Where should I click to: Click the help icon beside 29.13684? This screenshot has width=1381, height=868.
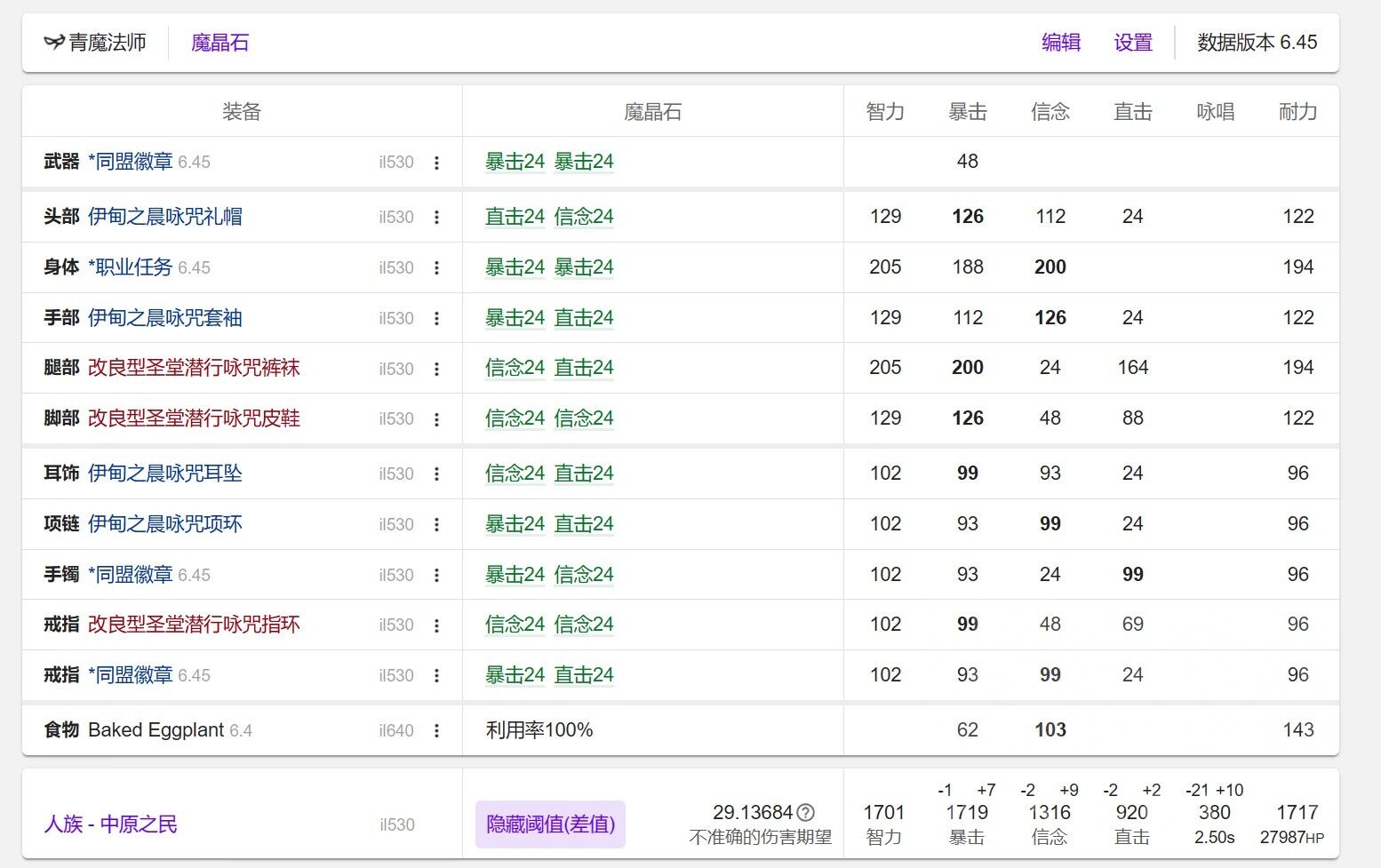pos(805,811)
